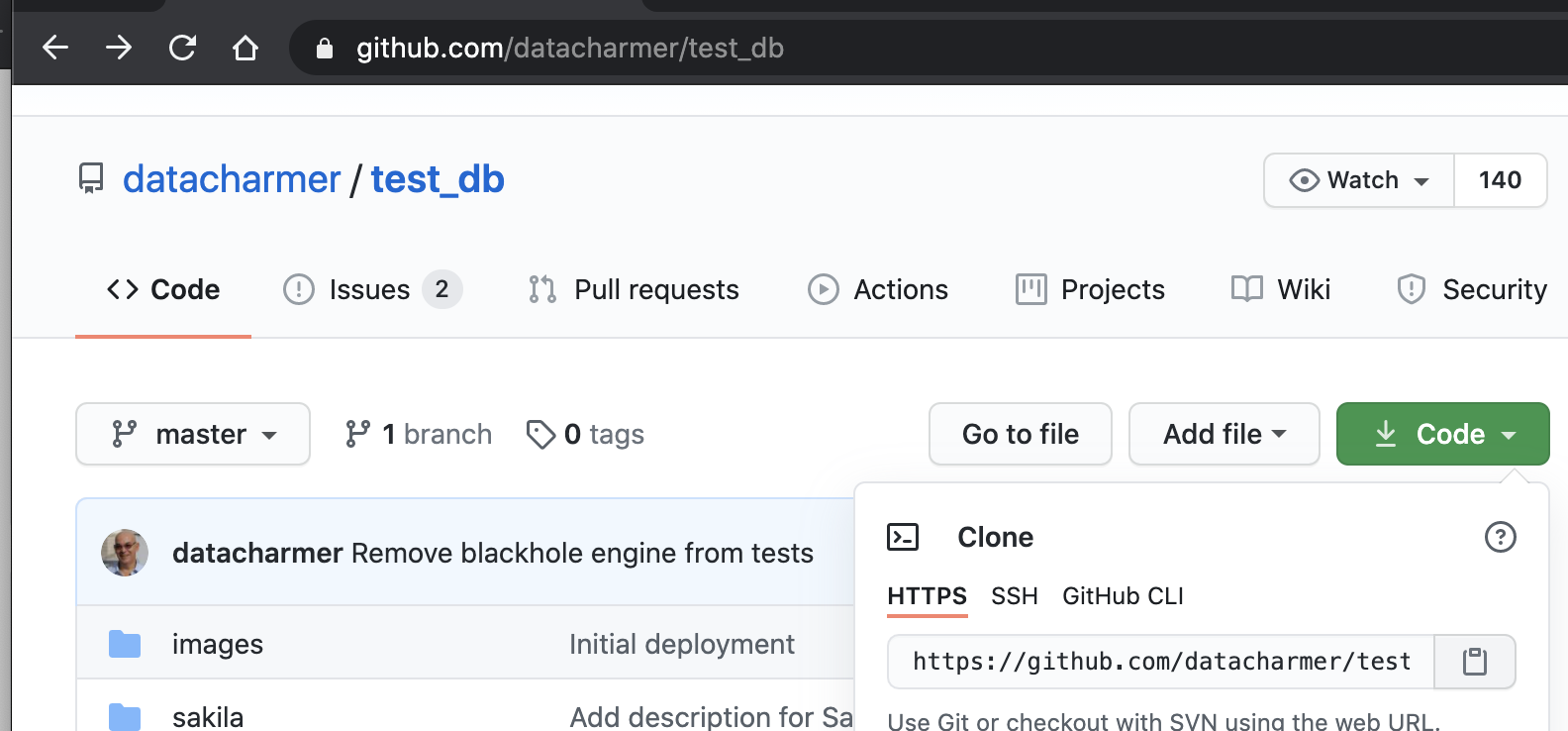This screenshot has height=731, width=1568.
Task: Go forward using browser forward arrow
Action: point(119,48)
